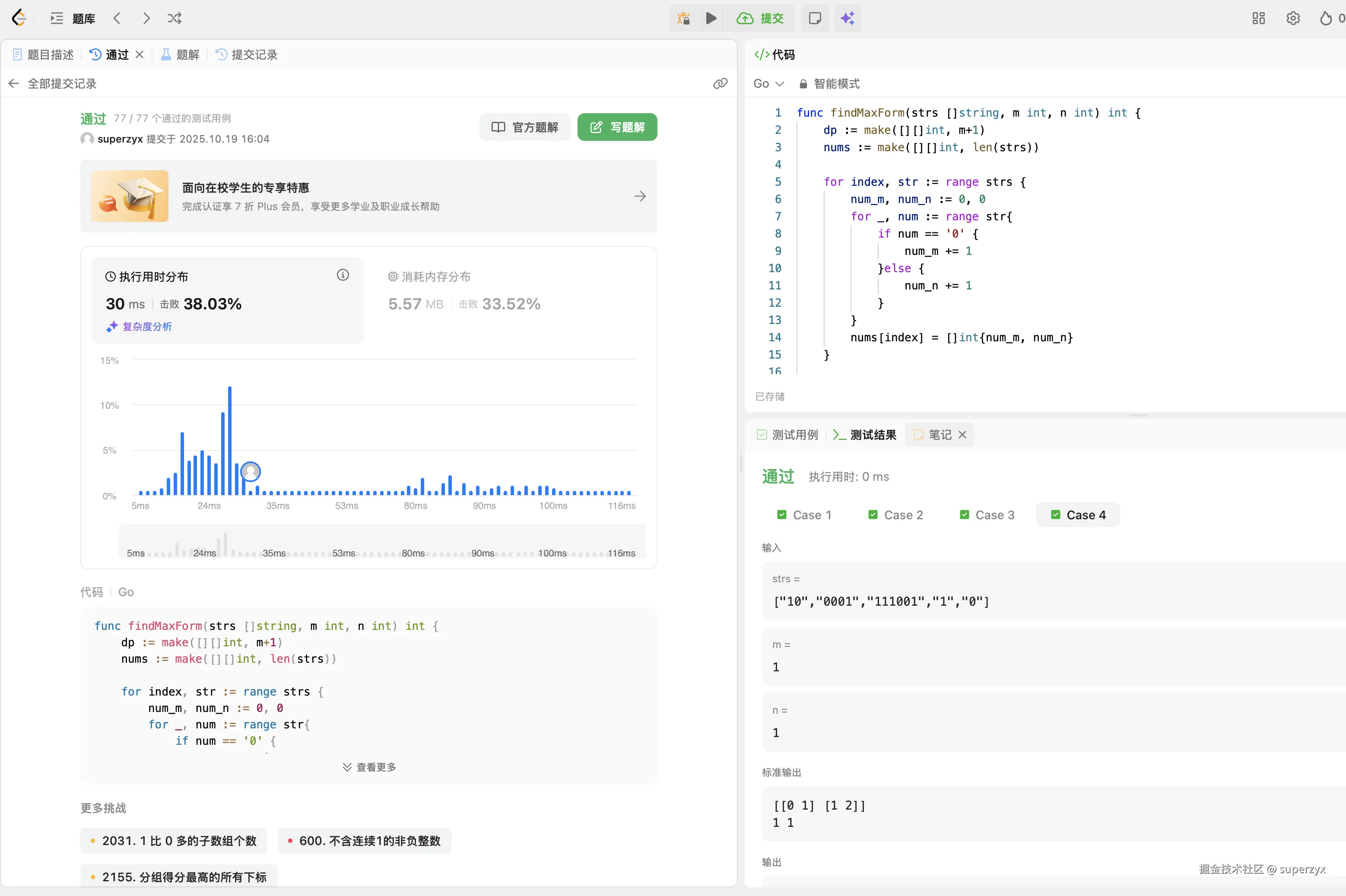This screenshot has width=1346, height=896.
Task: Click the 代码 panel tab
Action: click(775, 54)
